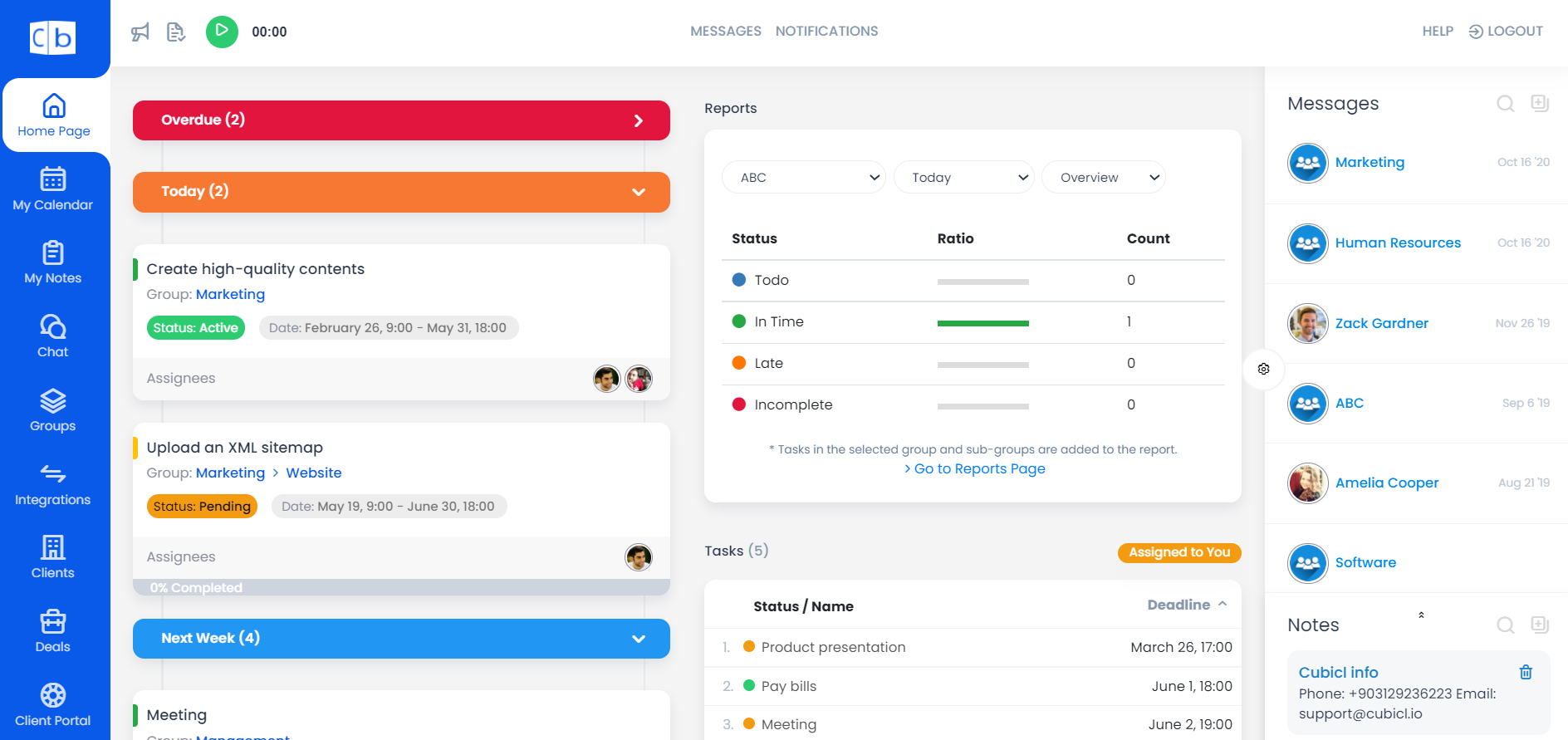Viewport: 1568px width, 740px height.
Task: Open Deals from sidebar
Action: [x=53, y=631]
